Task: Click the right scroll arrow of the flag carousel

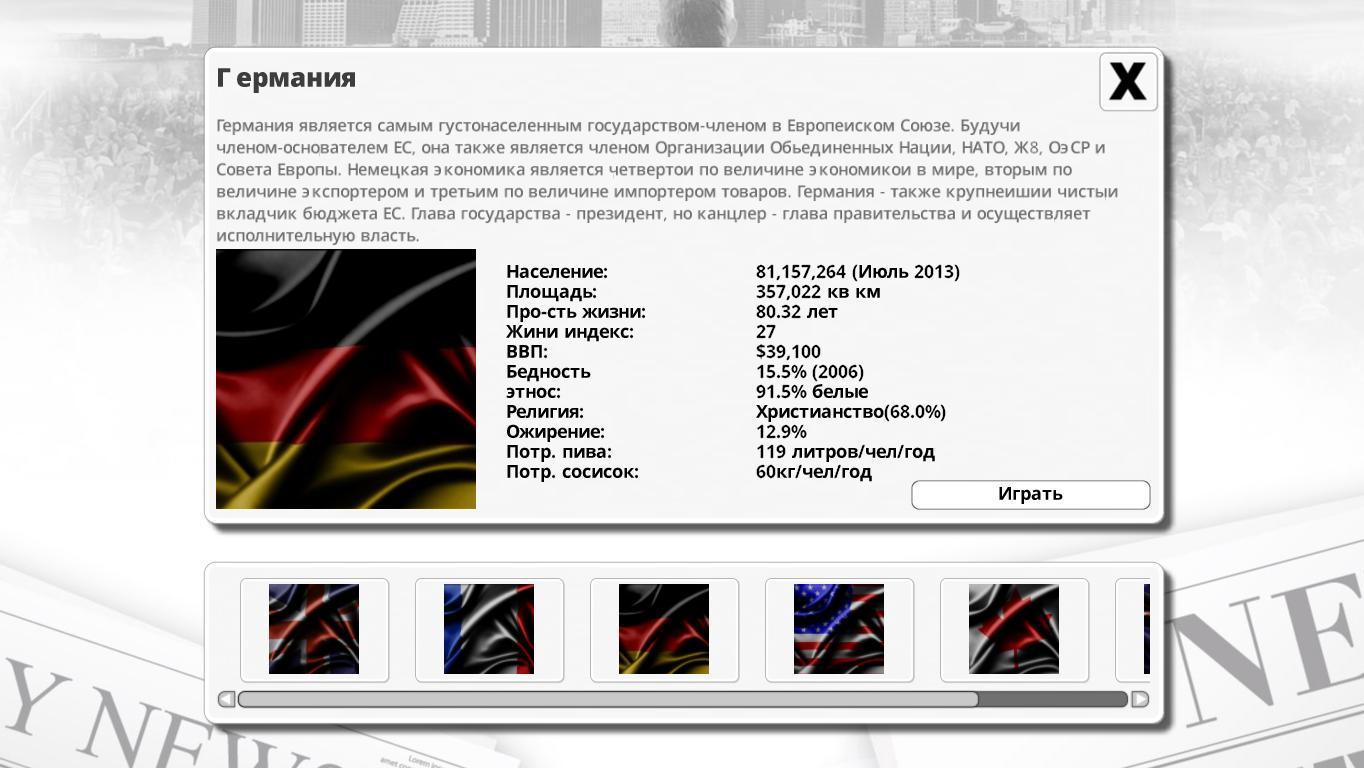Action: pos(1140,699)
